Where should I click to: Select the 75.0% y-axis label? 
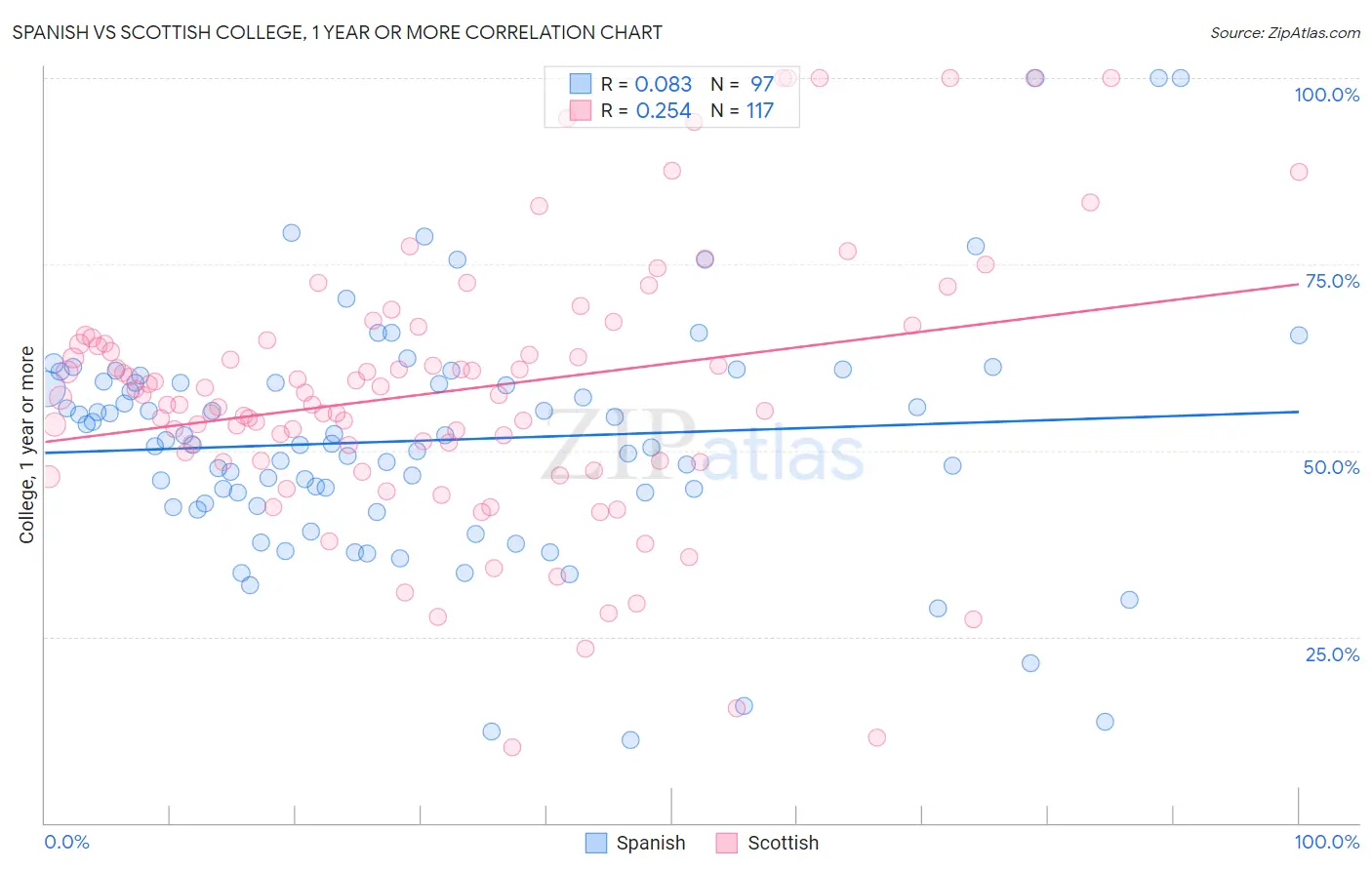click(1332, 281)
